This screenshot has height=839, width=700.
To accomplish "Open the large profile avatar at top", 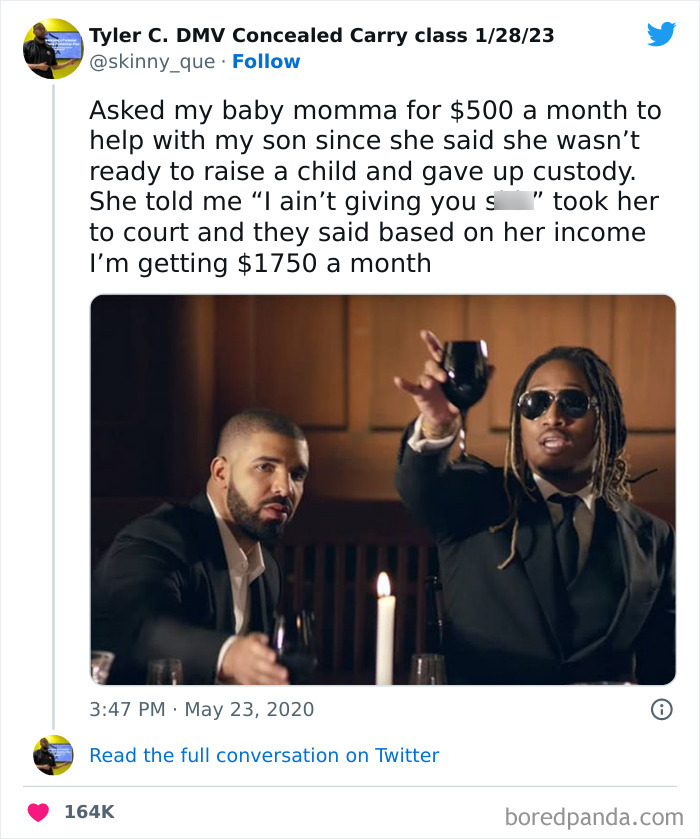I will click(x=53, y=48).
